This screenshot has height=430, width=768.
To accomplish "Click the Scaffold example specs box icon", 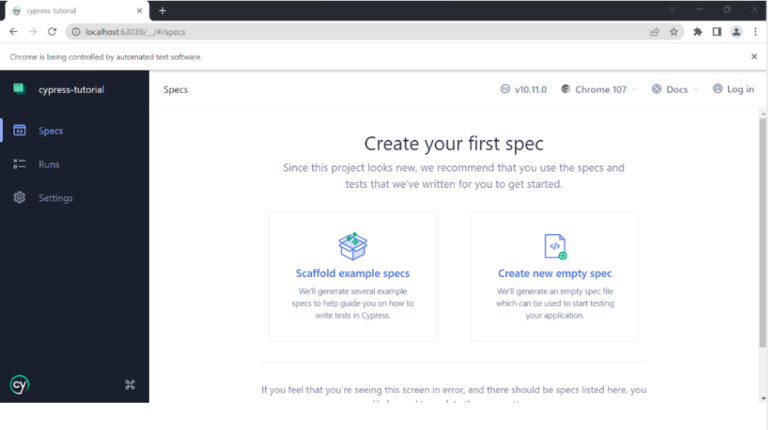I will (353, 245).
